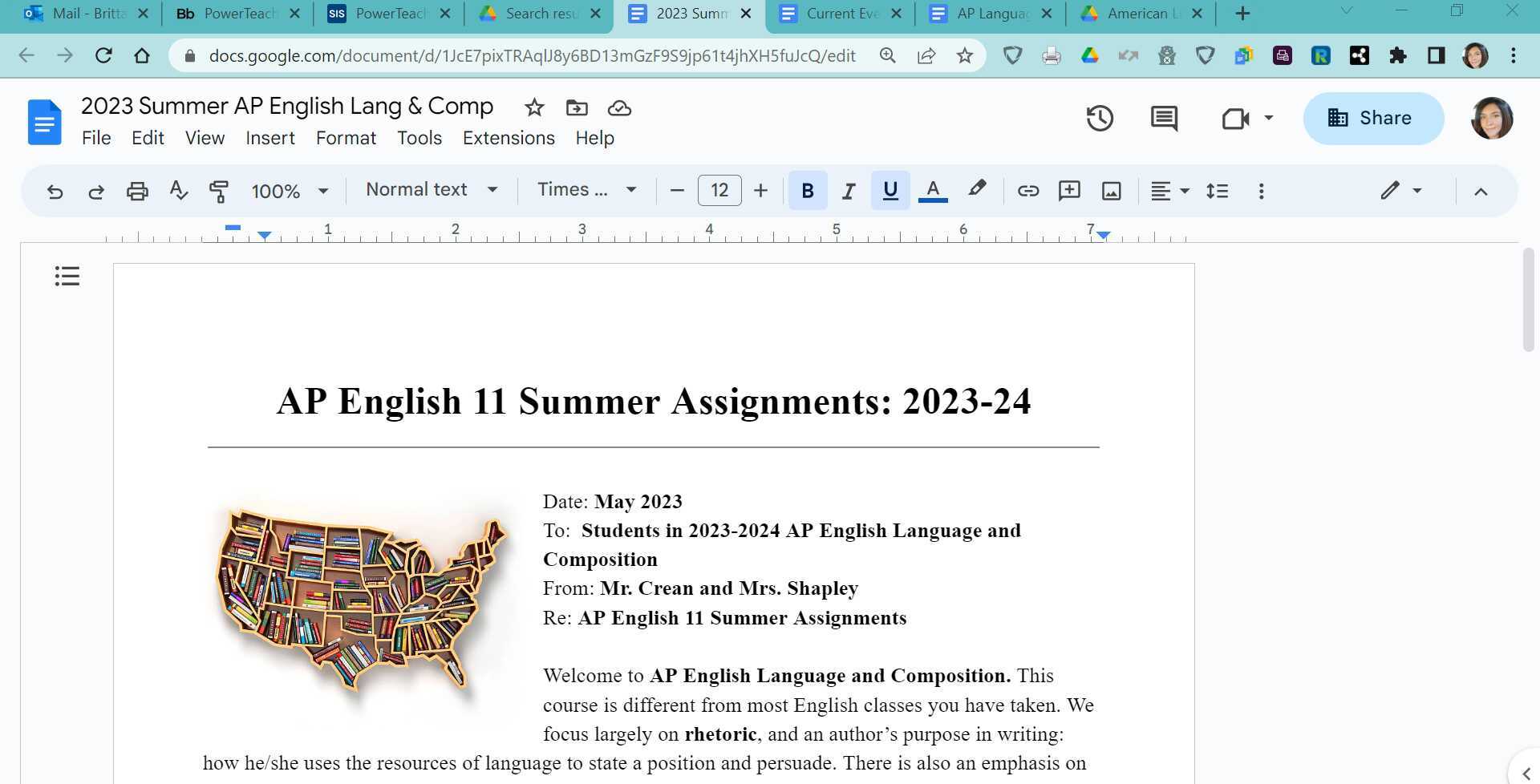Open version history in Google Docs
Viewport: 1540px width, 784px height.
click(x=1100, y=118)
